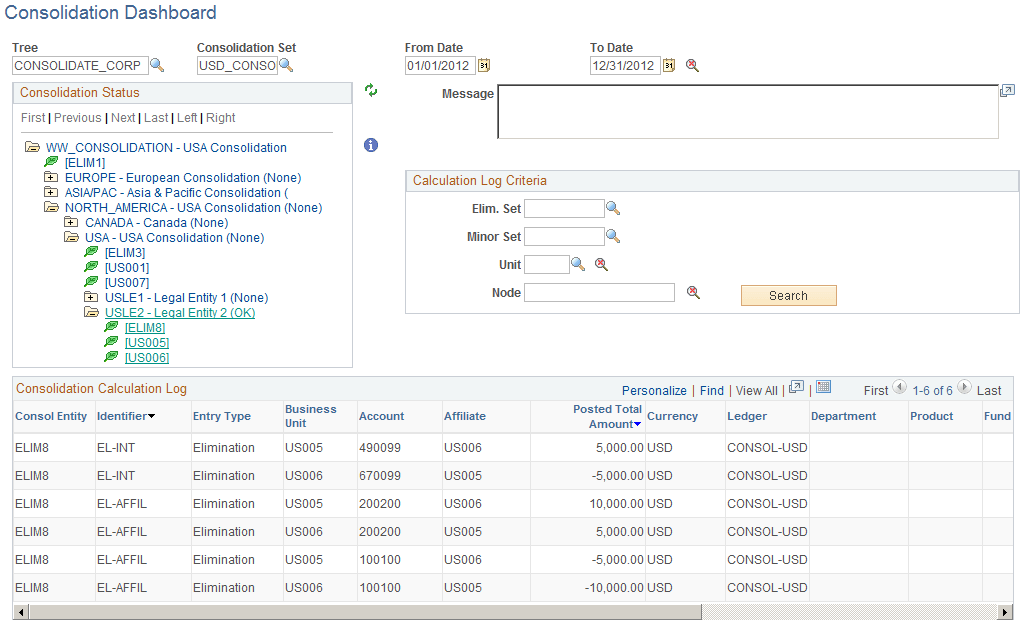Expand the EUROPE consolidation tree node
Screen dimensions: 1022x620
pyautogui.click(x=50, y=177)
